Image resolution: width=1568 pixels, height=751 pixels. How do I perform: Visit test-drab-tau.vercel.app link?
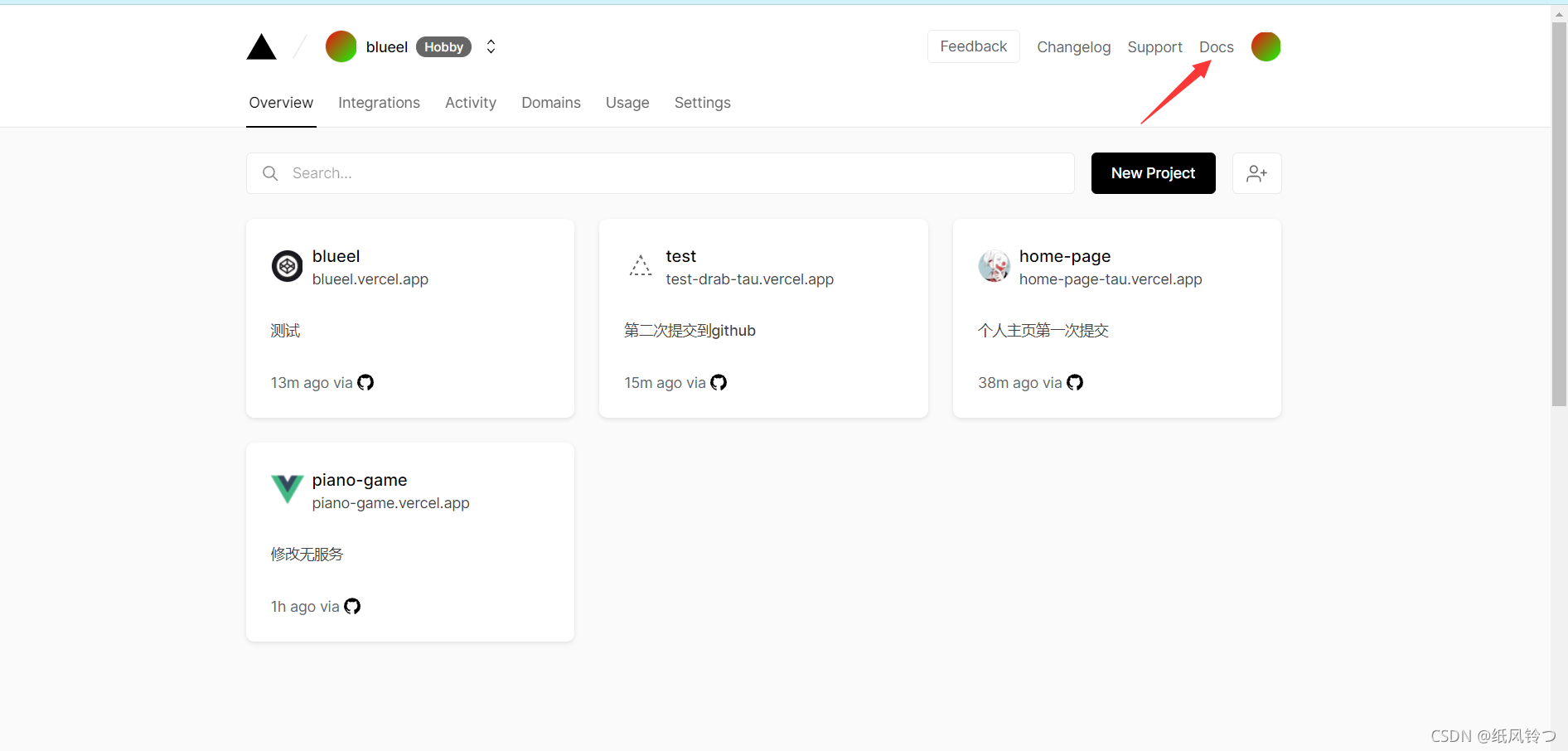(749, 279)
